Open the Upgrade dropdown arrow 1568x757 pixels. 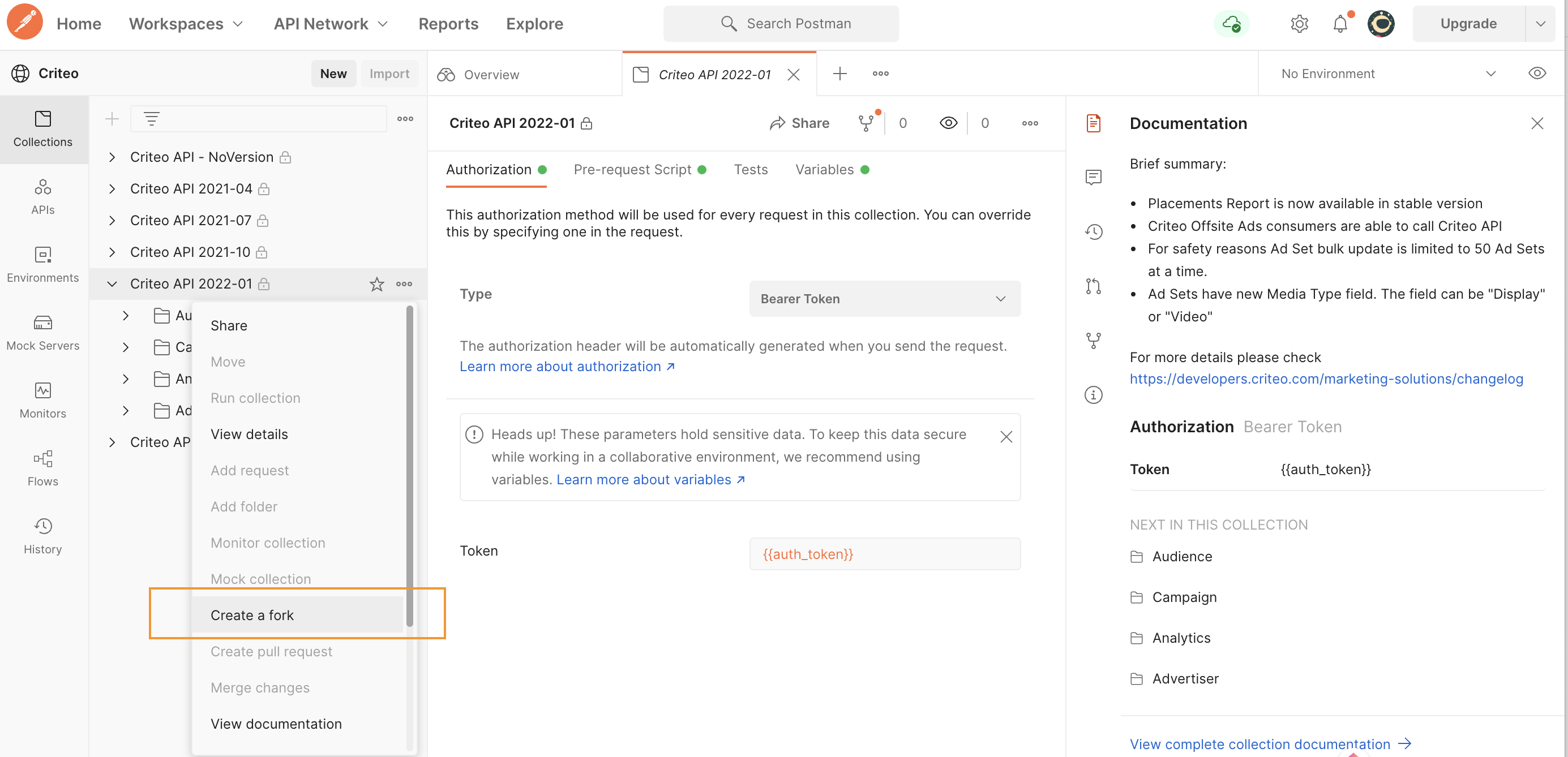coord(1540,24)
